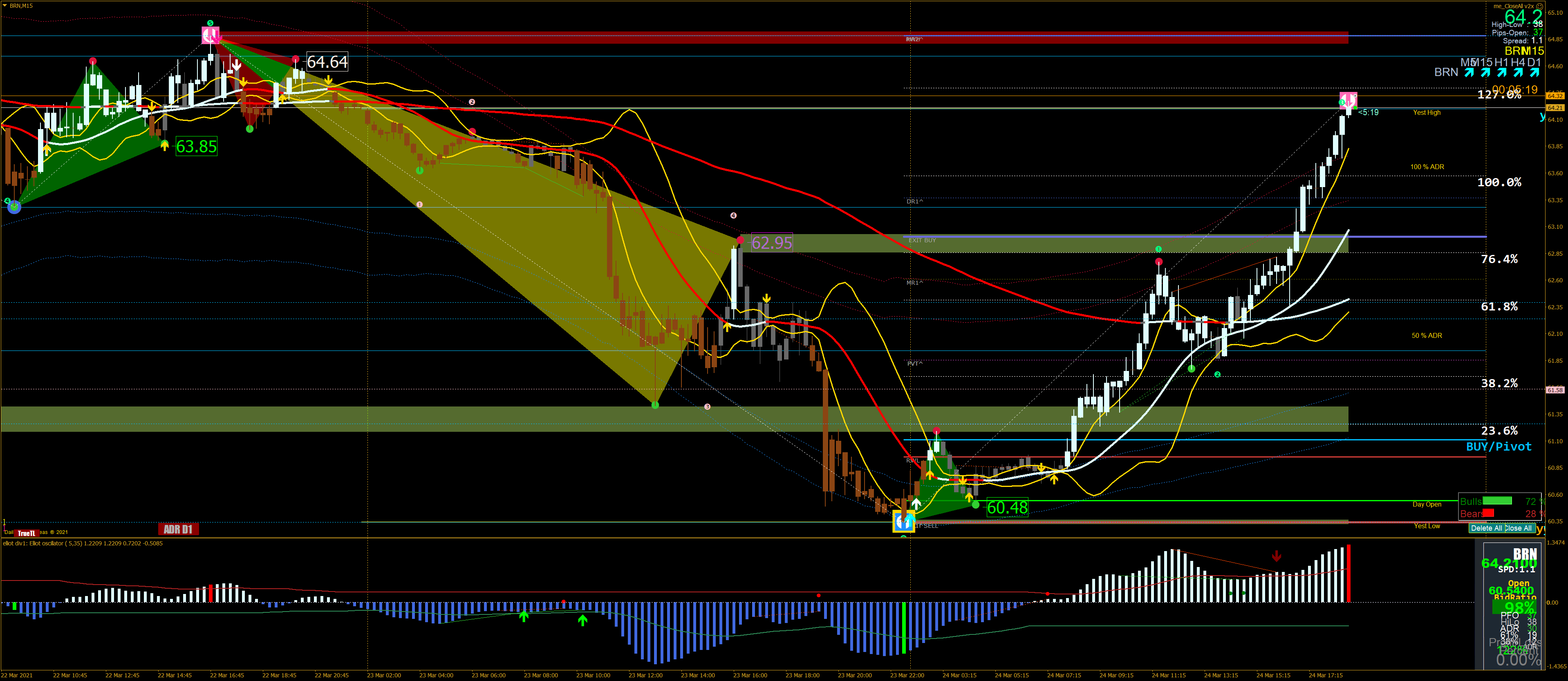Image resolution: width=1568 pixels, height=681 pixels.
Task: Click the M5 trend arrow icon
Action: [1469, 73]
